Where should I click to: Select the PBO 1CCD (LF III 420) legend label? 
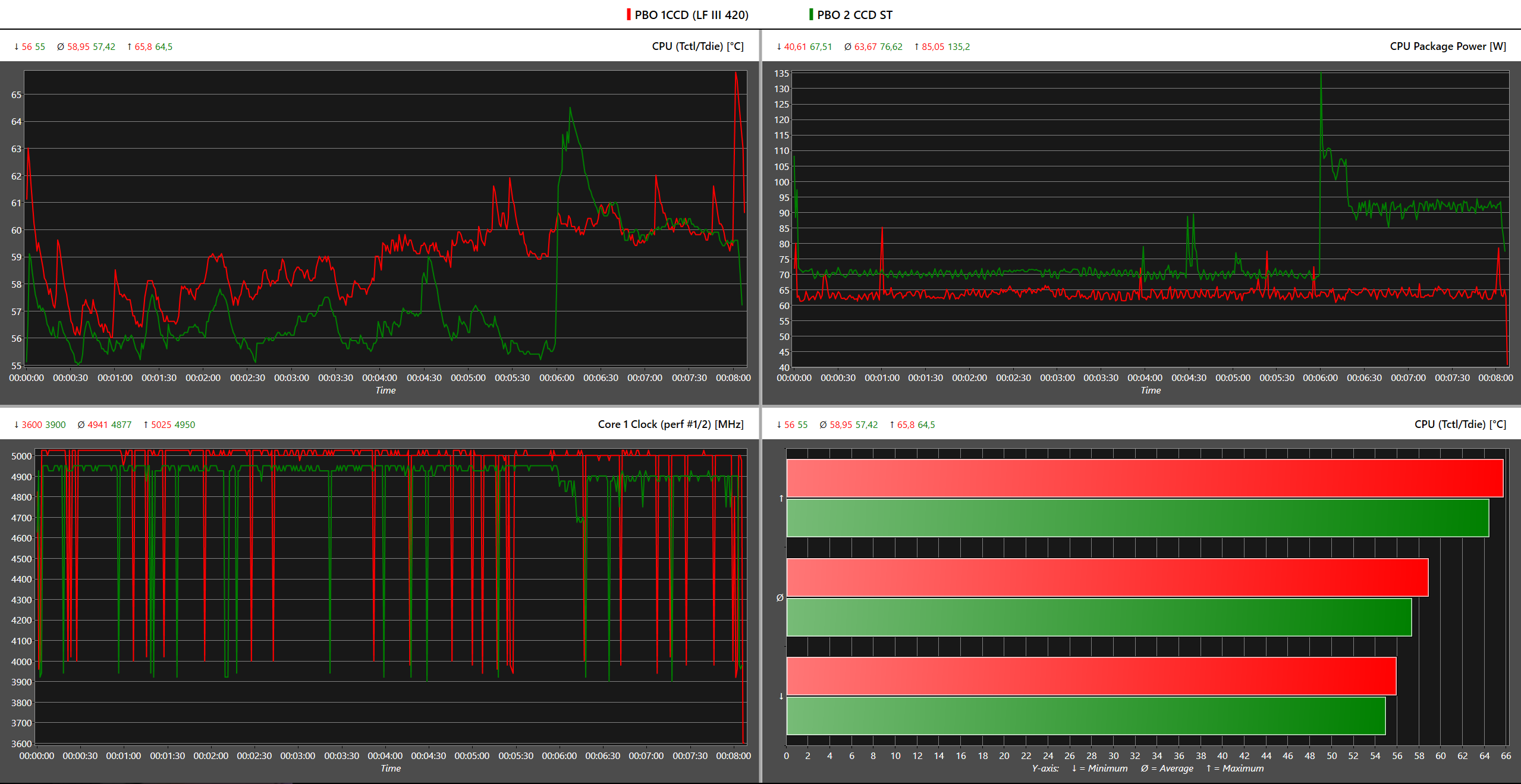(691, 15)
